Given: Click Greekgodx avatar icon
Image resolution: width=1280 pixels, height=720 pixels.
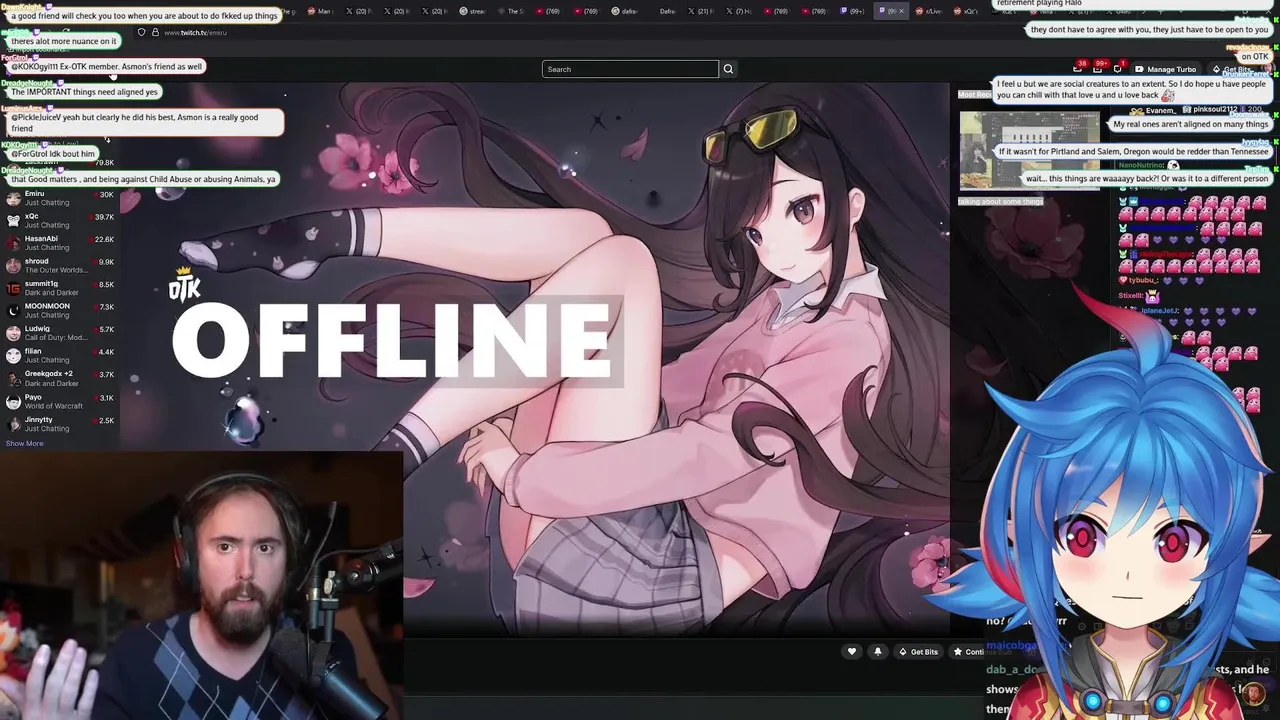Looking at the screenshot, I should tap(13, 378).
